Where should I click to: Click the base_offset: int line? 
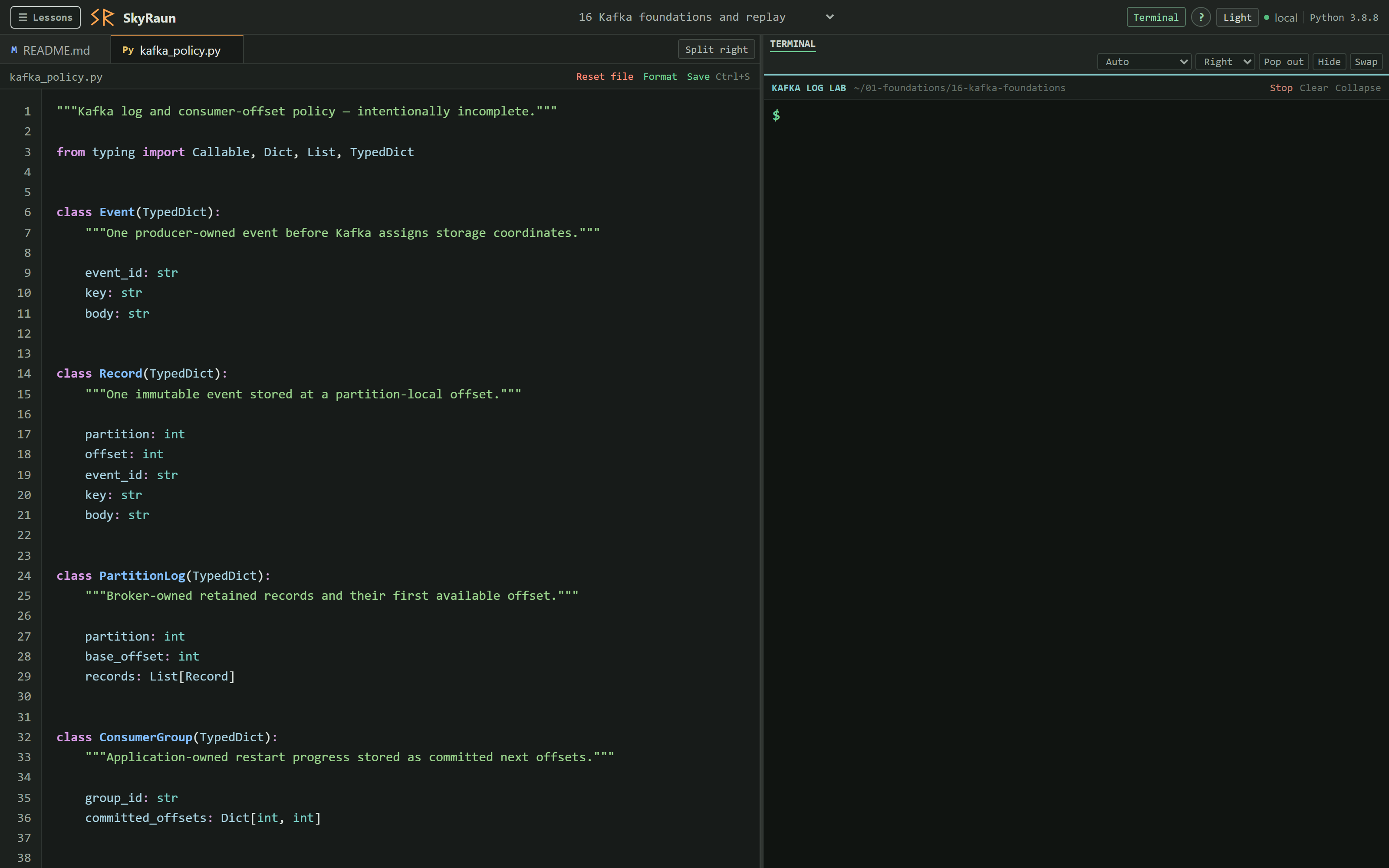pos(142,656)
